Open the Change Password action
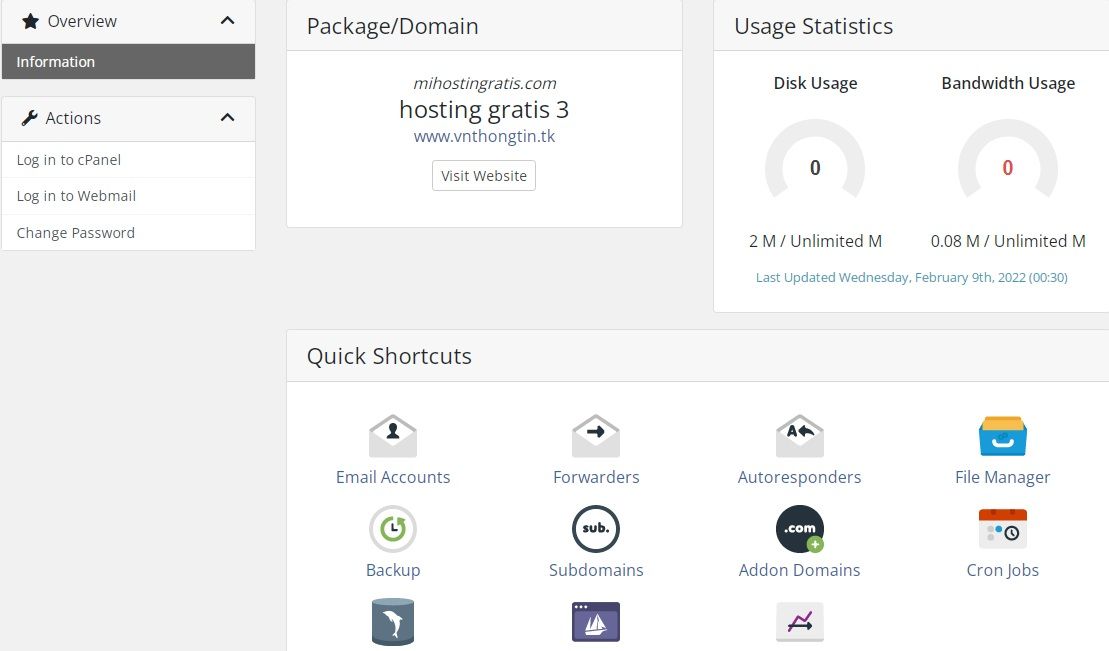The height and width of the screenshot is (651, 1109). point(75,232)
